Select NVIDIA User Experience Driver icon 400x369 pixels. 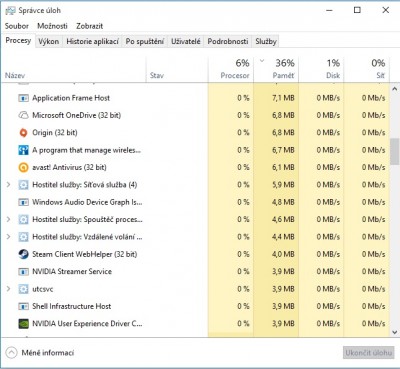coord(23,324)
